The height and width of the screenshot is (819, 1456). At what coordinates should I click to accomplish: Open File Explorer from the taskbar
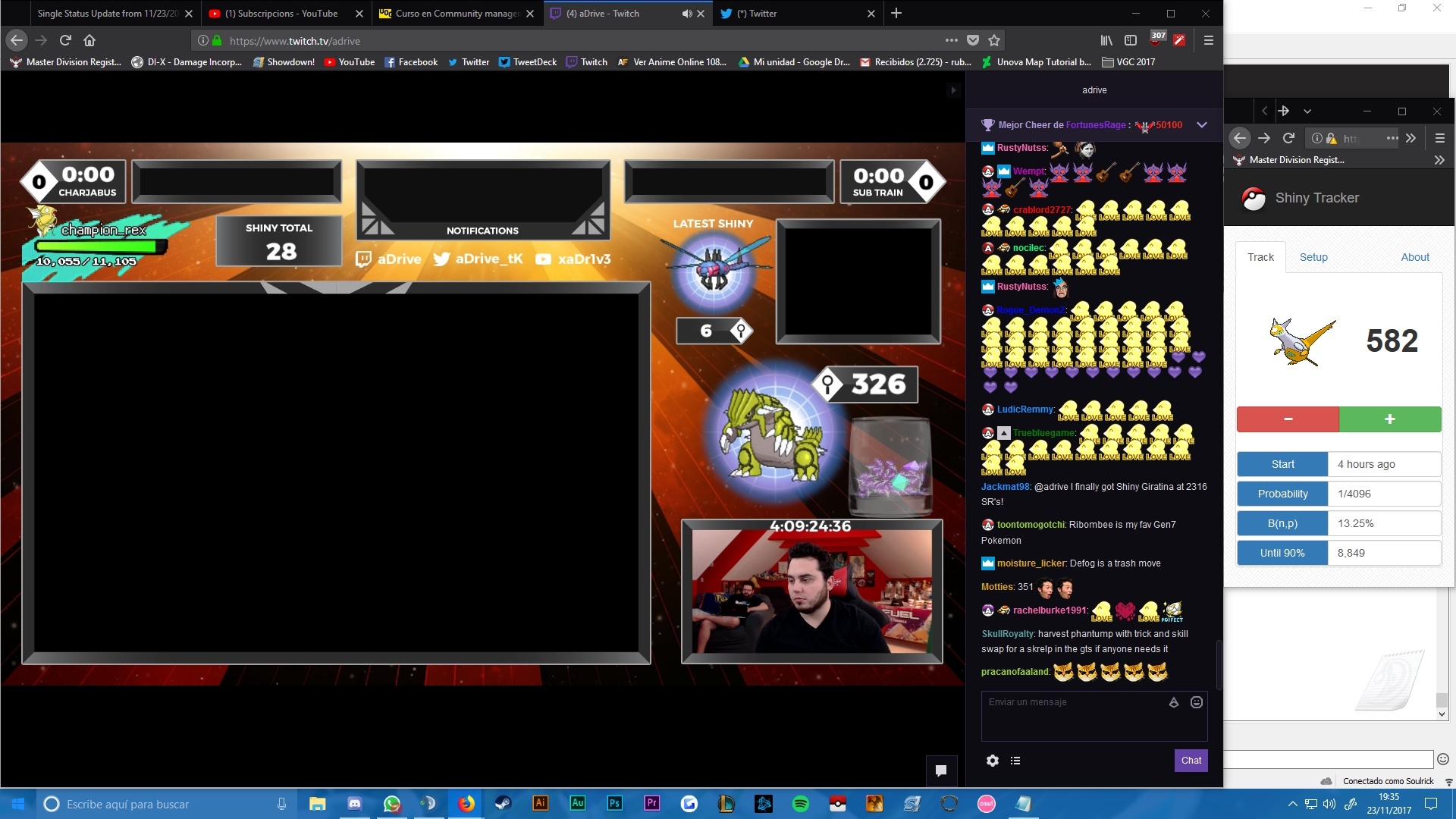click(317, 804)
